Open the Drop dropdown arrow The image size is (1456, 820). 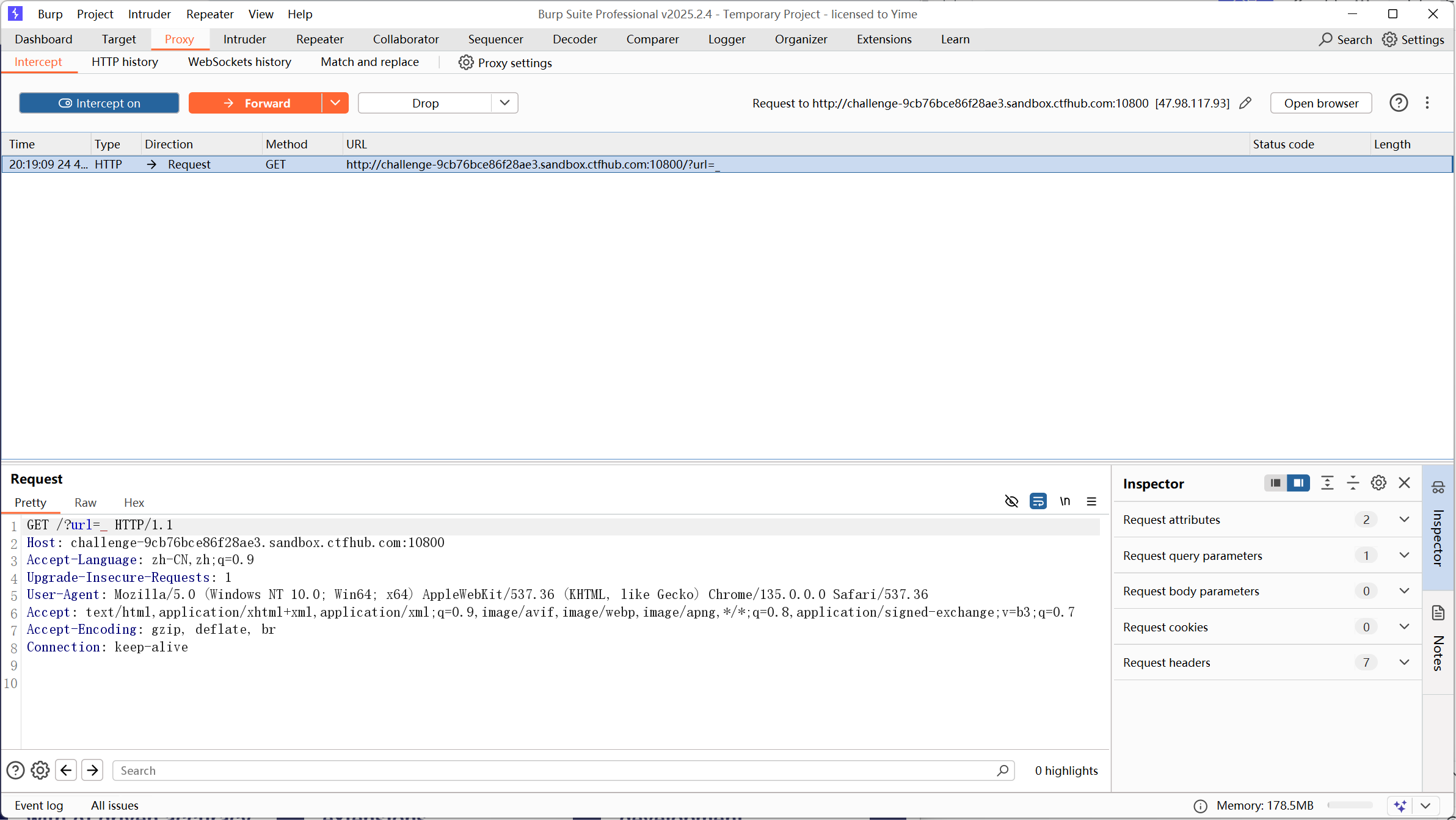pyautogui.click(x=504, y=103)
